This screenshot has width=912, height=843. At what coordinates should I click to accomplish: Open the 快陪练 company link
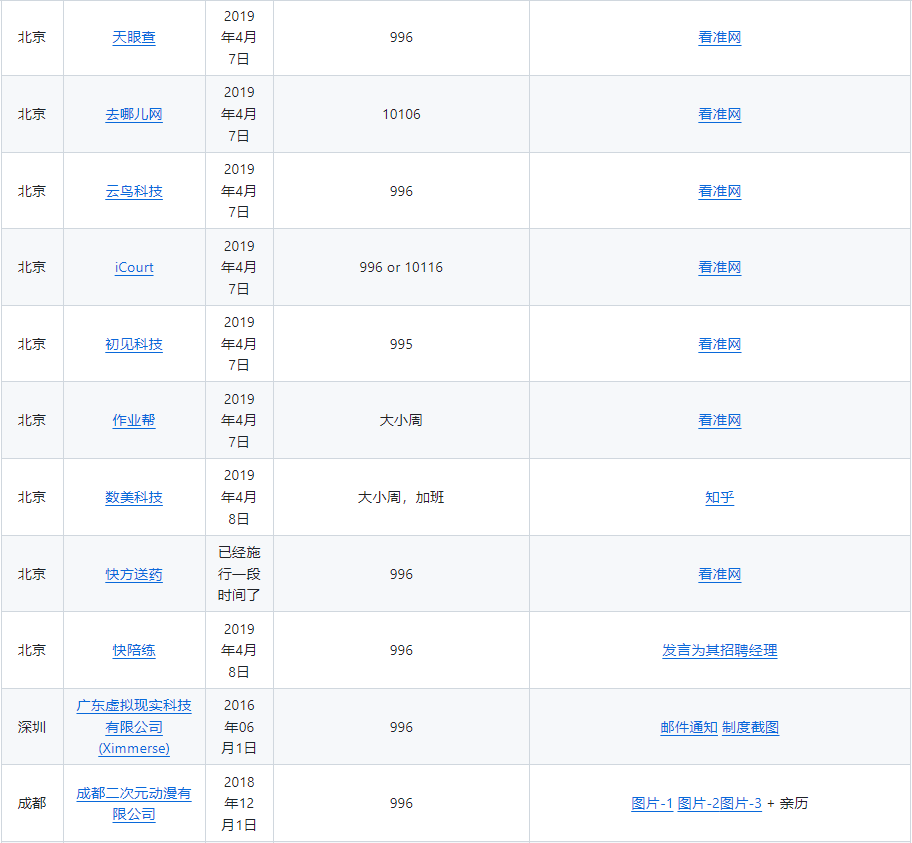(x=134, y=650)
